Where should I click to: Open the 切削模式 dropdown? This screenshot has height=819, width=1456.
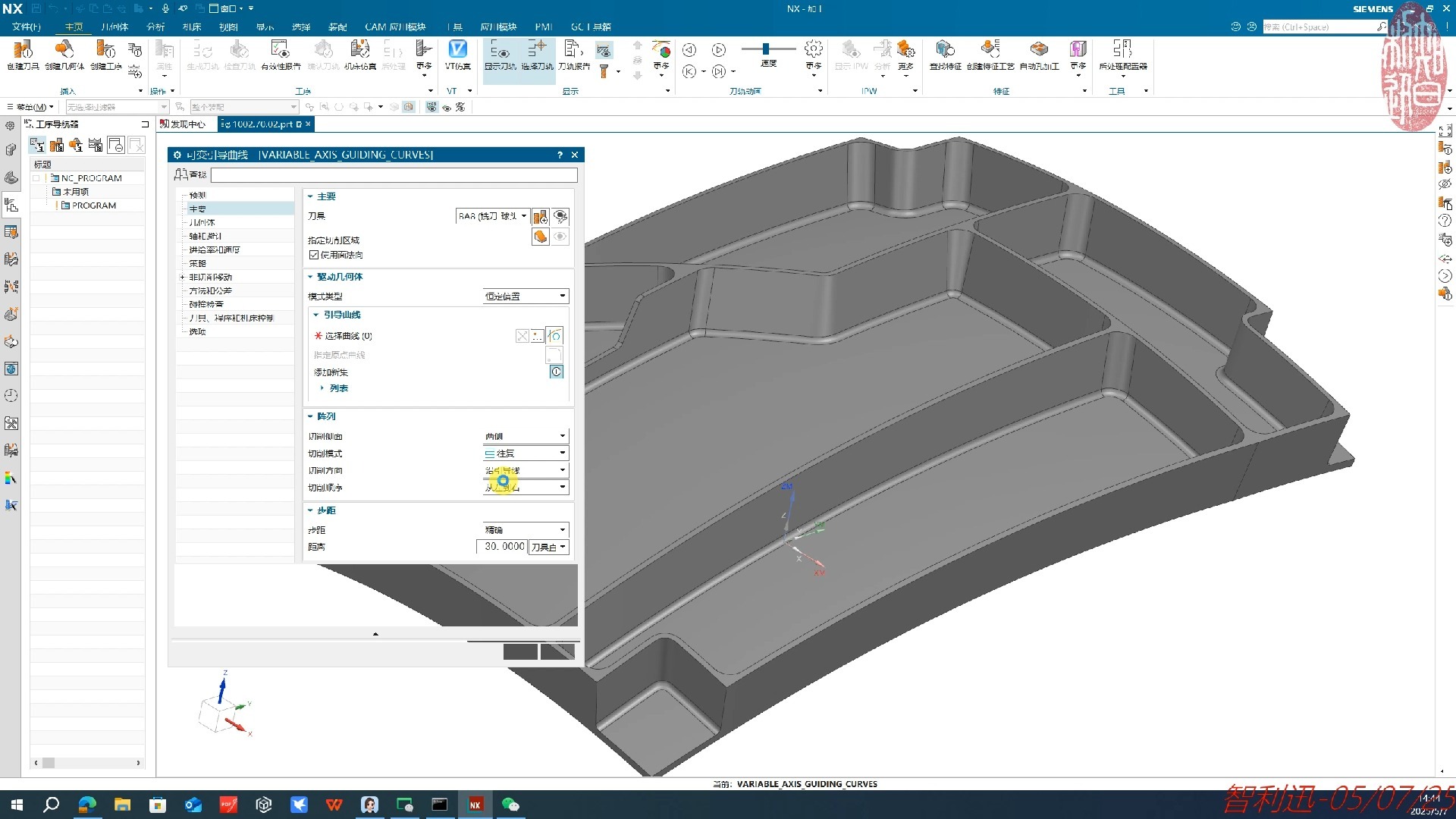click(x=526, y=453)
